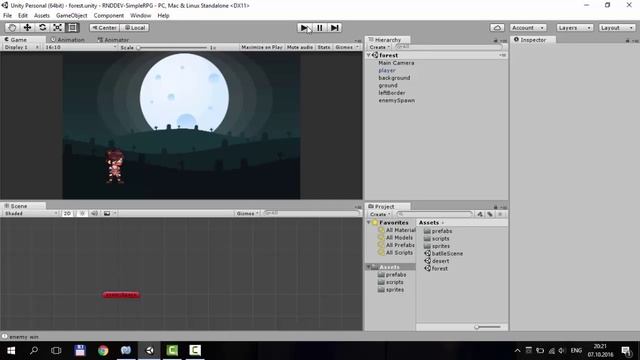Select the forest scene asset
Viewport: 640px width, 360px height.
pos(436,269)
